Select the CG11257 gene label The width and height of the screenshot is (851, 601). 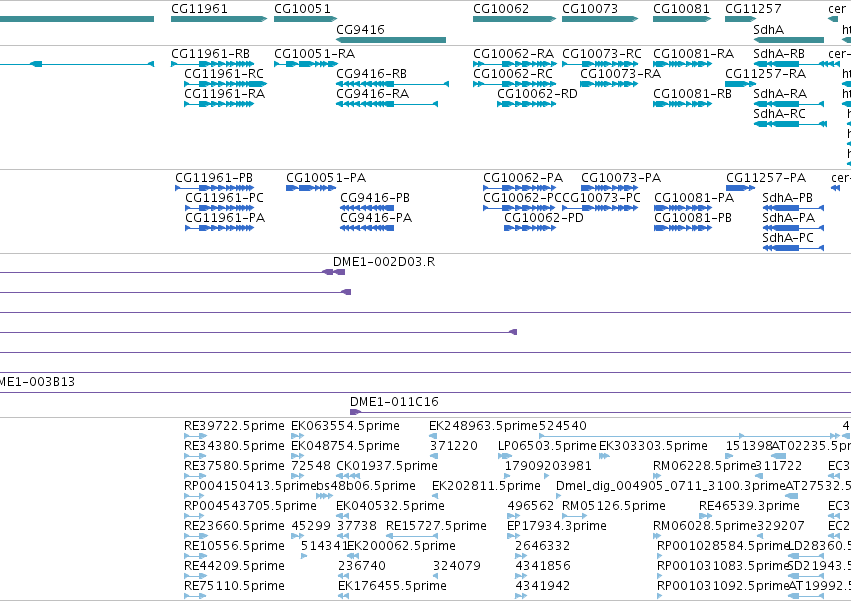coord(753,9)
